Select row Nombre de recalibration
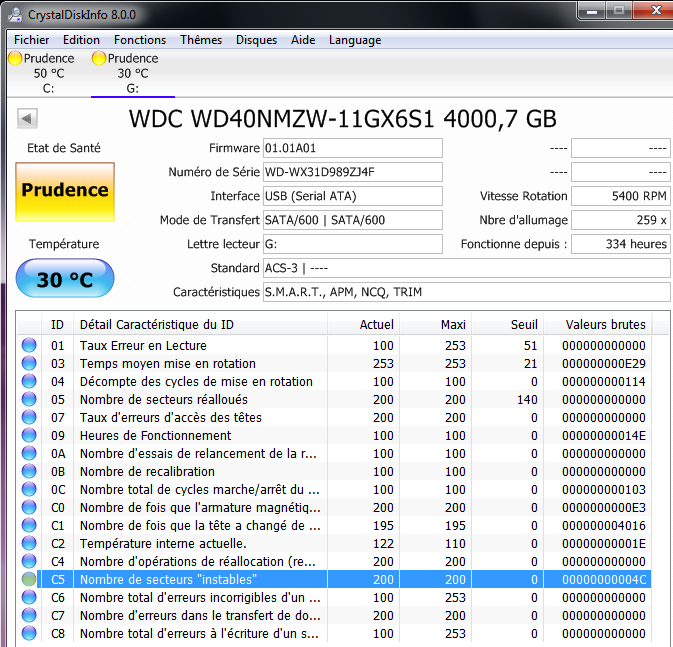The image size is (673, 647). (334, 471)
